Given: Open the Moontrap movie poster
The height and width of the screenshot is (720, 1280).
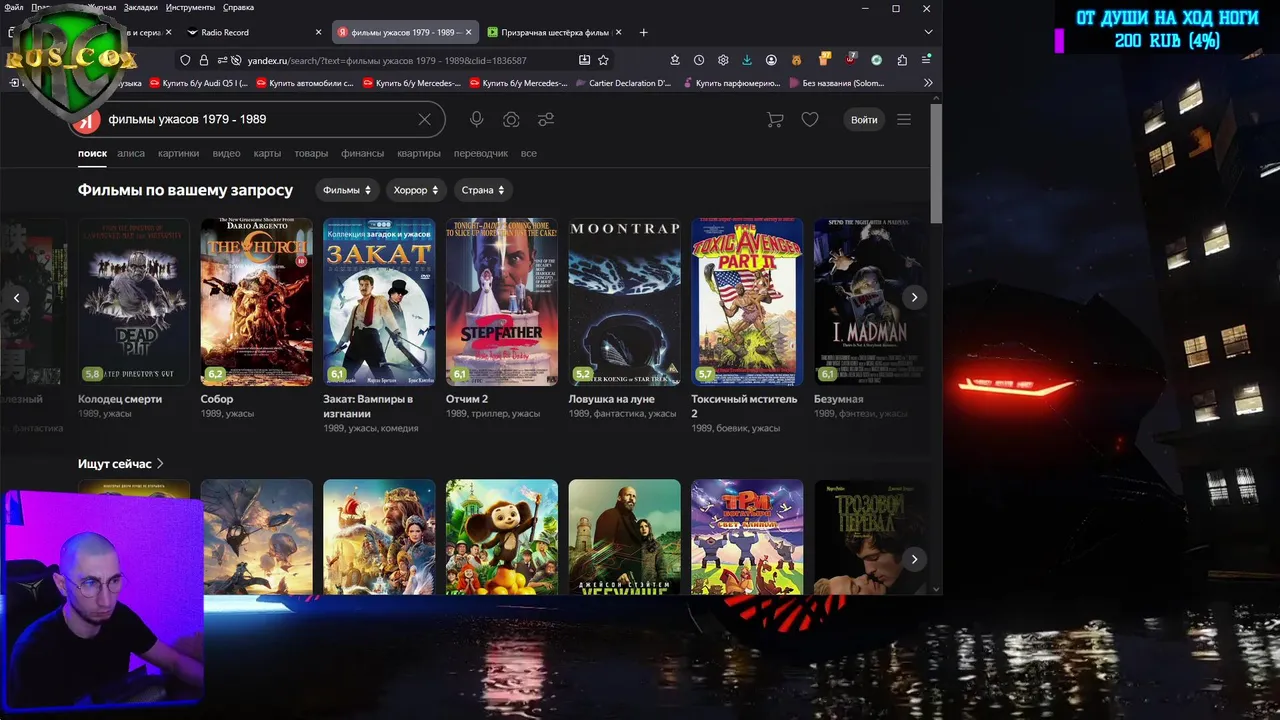Looking at the screenshot, I should coord(625,302).
